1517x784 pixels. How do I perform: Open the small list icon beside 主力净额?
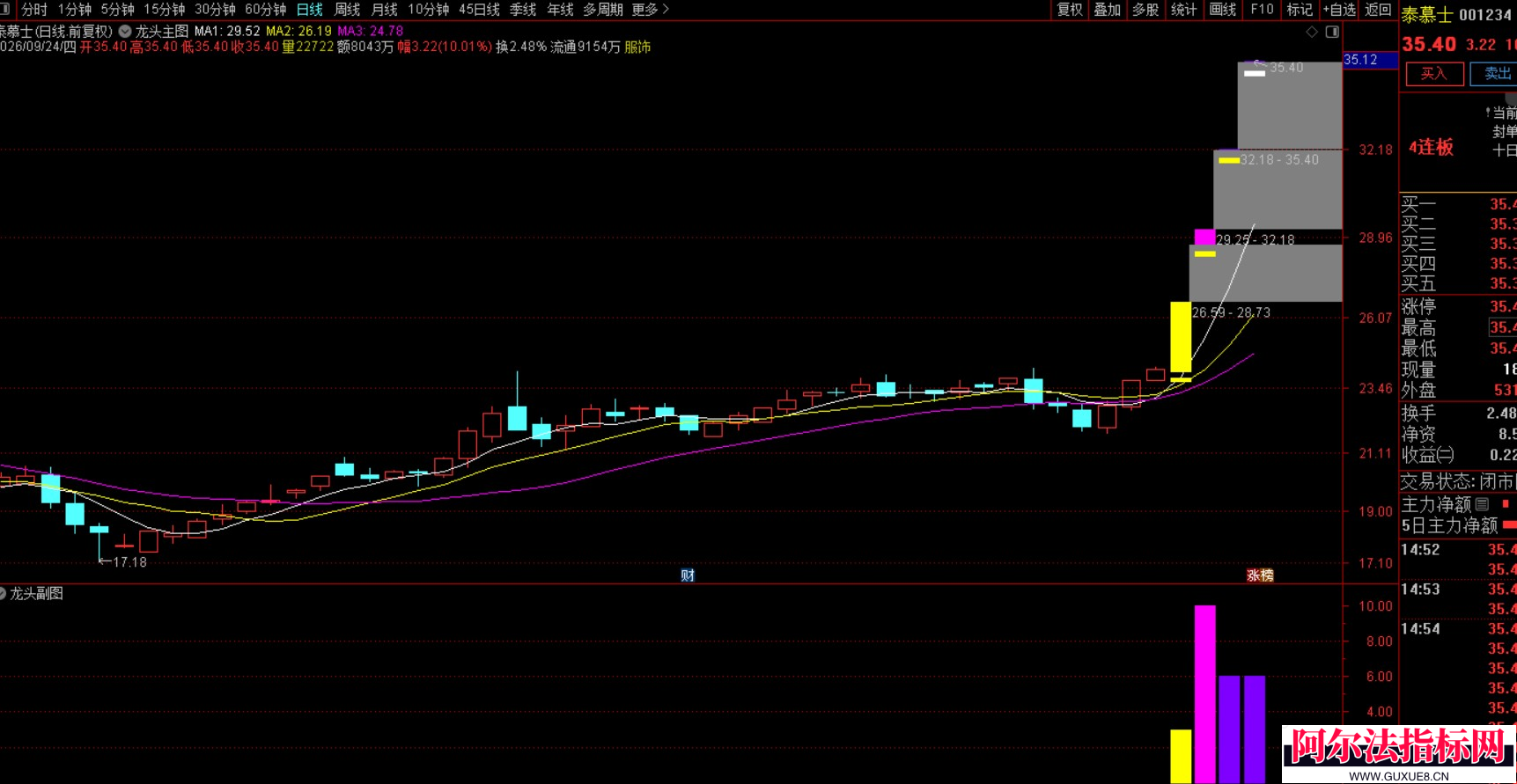pos(1483,504)
